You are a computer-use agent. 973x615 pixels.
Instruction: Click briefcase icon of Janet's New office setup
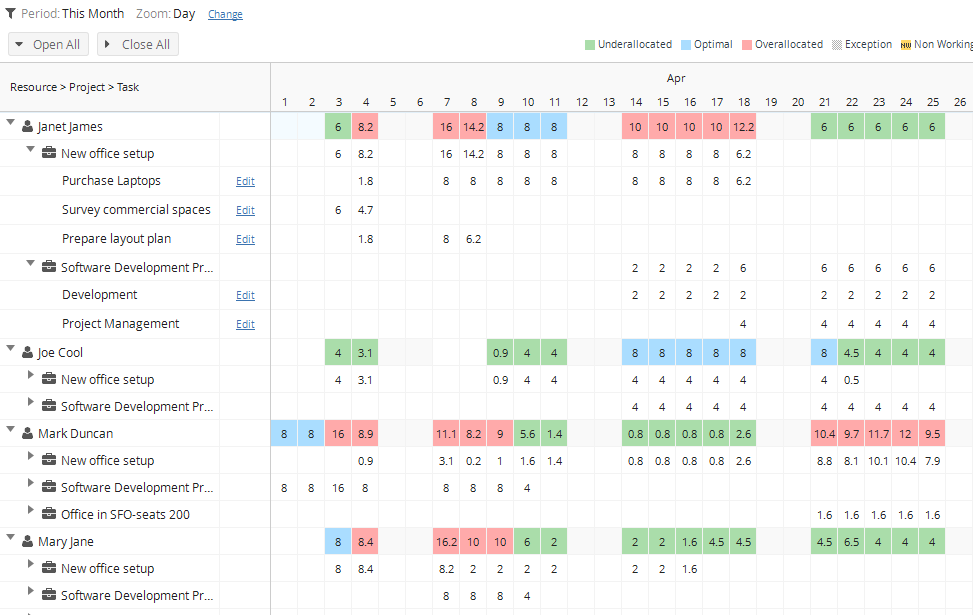(x=49, y=153)
